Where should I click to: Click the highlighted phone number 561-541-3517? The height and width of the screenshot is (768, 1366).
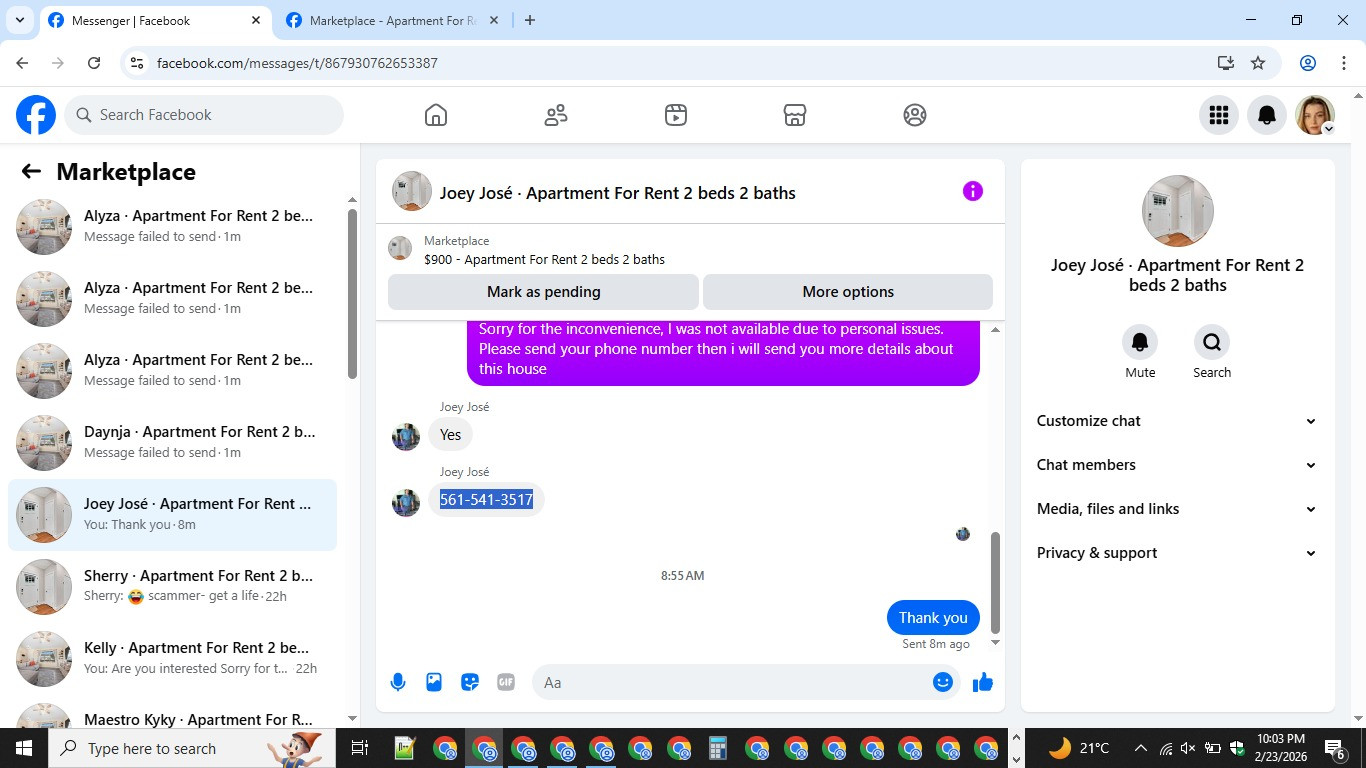click(486, 499)
